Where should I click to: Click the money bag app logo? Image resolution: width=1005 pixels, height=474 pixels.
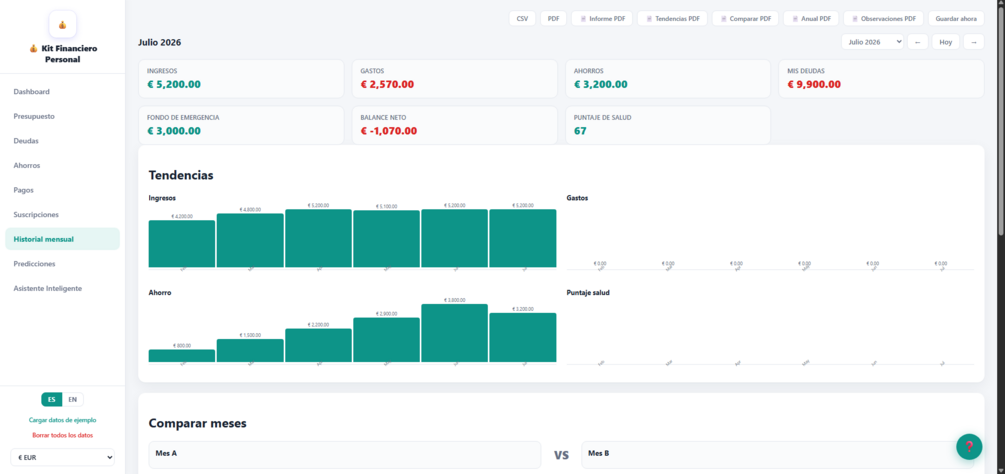coord(63,24)
